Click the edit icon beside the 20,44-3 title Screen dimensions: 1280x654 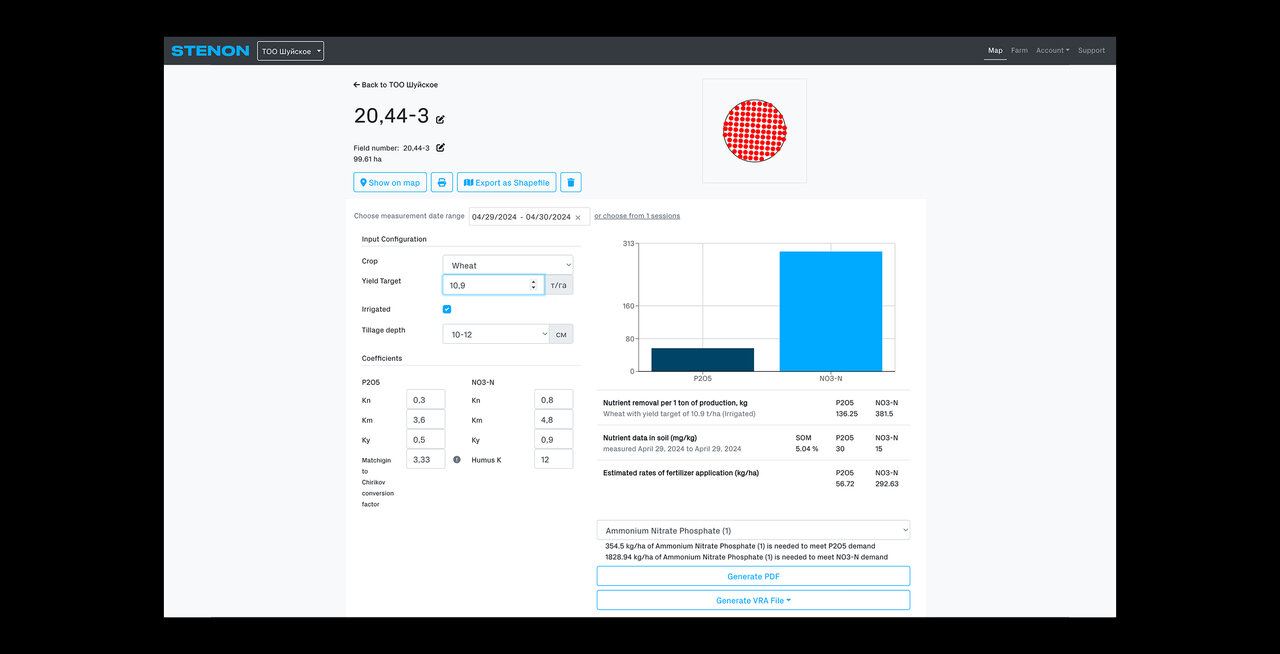(x=440, y=119)
